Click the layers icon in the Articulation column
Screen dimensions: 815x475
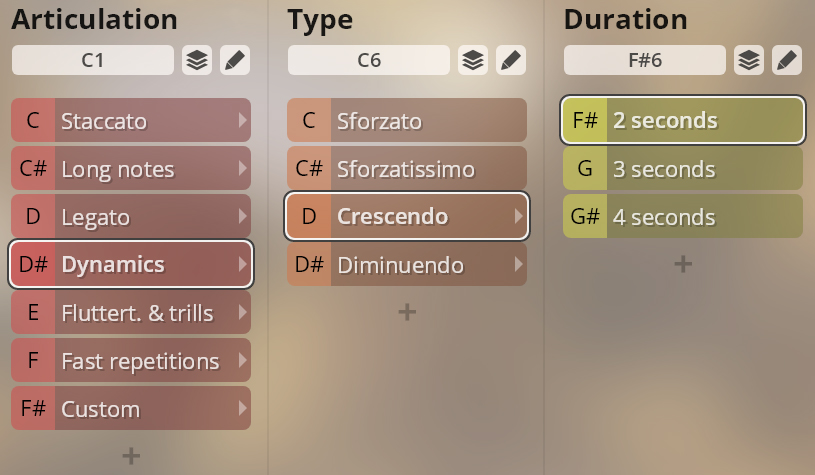(x=197, y=60)
